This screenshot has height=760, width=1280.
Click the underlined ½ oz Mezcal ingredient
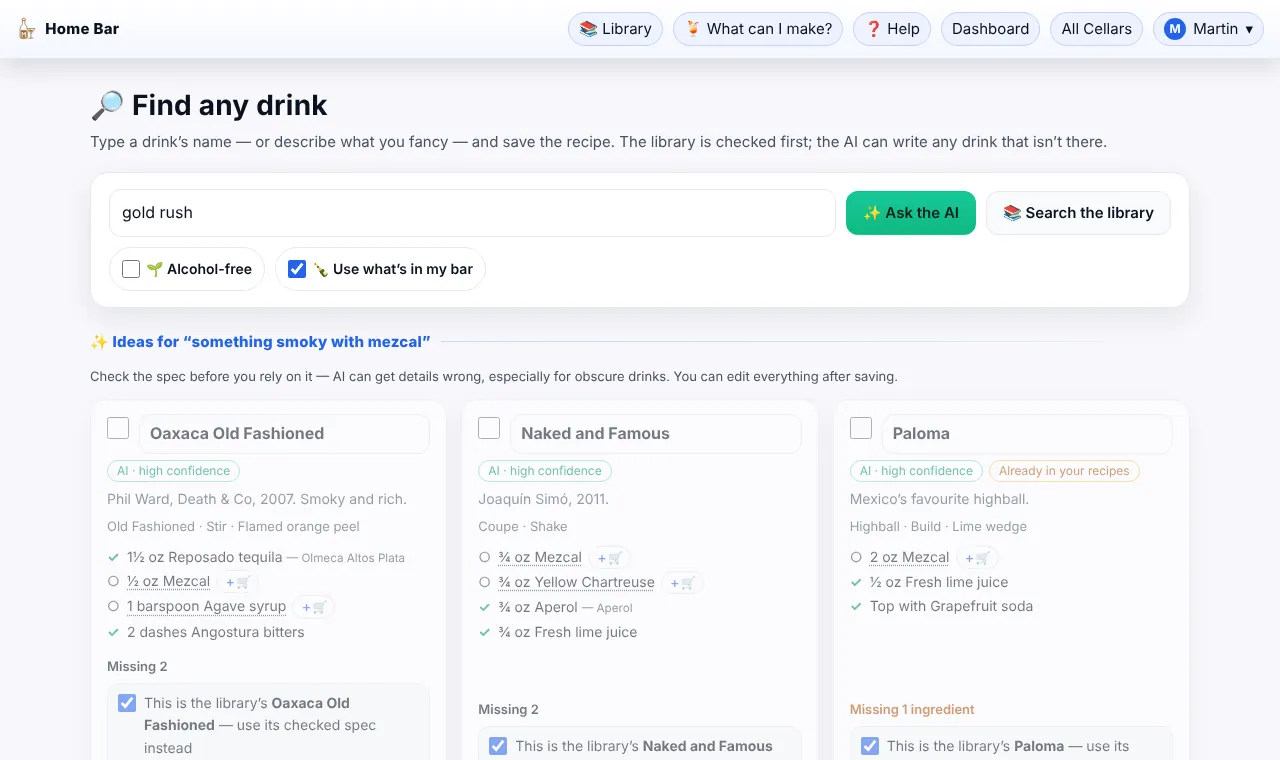pyautogui.click(x=168, y=582)
